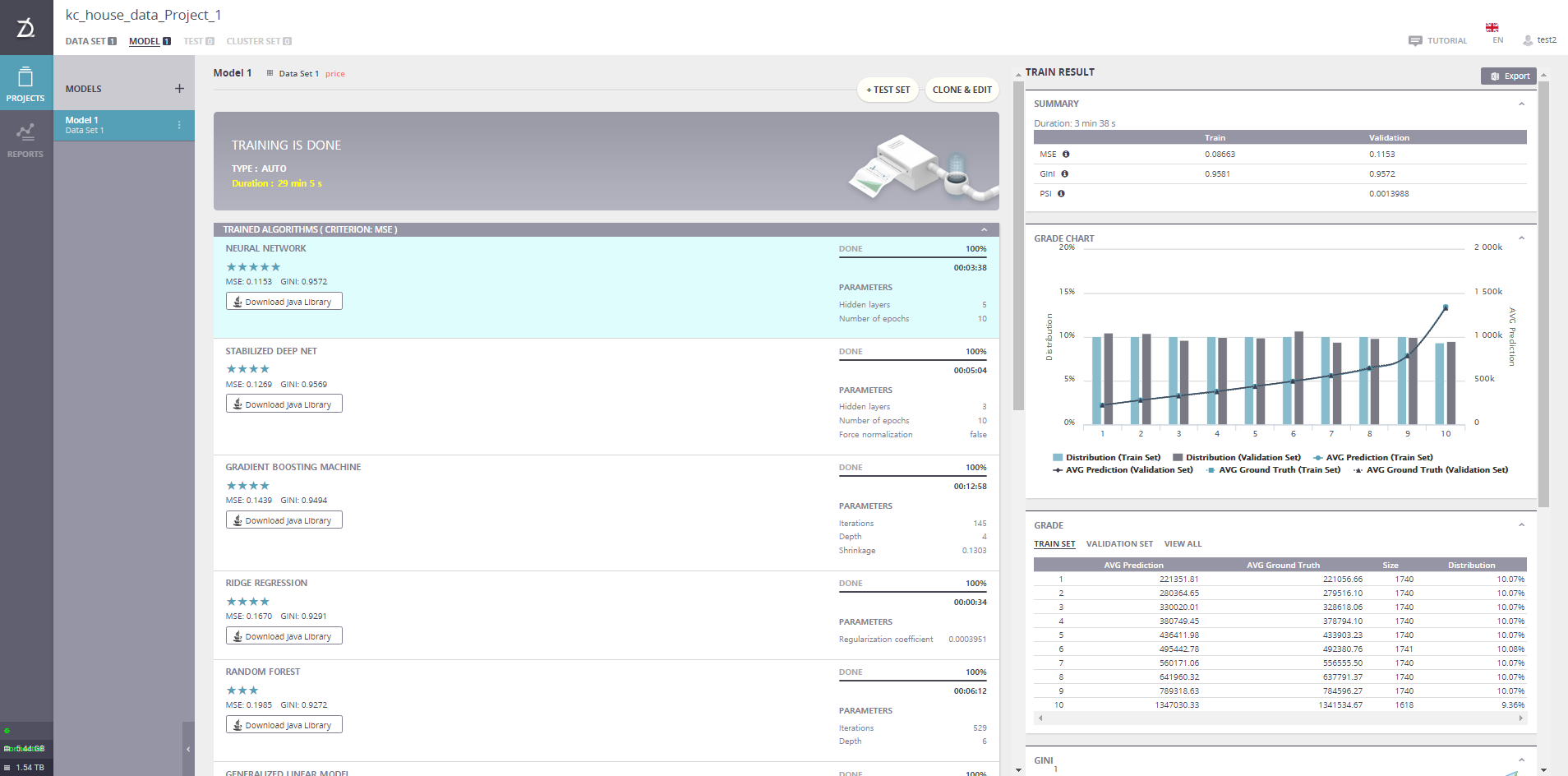Image resolution: width=1568 pixels, height=776 pixels.
Task: Show the MSE info tooltip icon
Action: coord(1066,154)
